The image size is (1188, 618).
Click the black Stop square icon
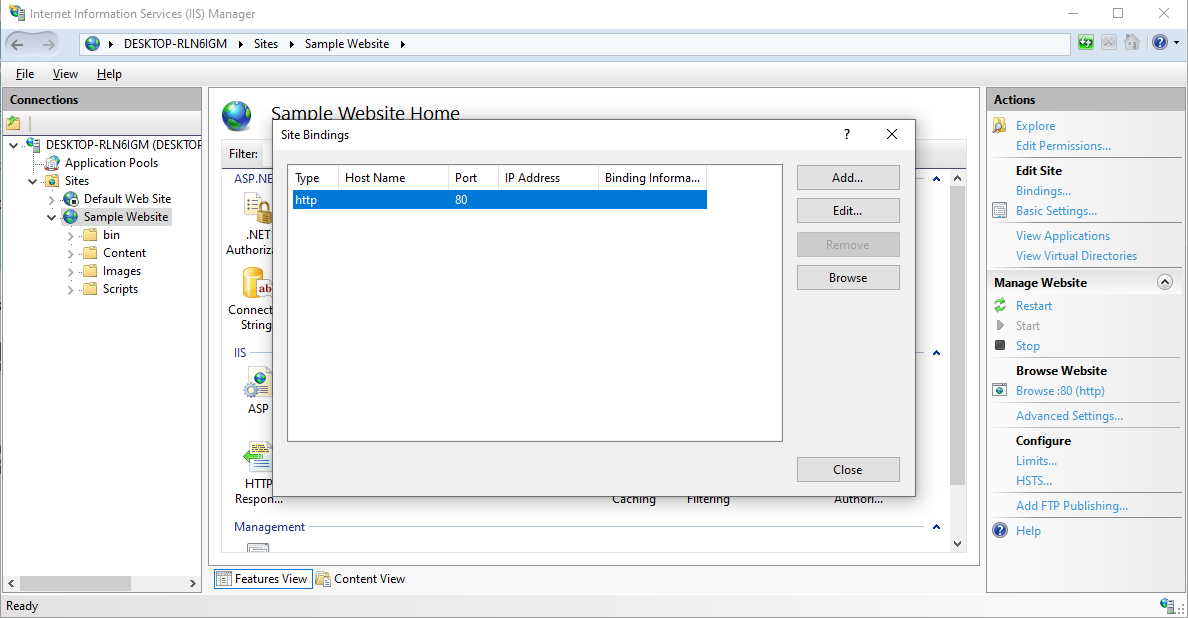[999, 345]
